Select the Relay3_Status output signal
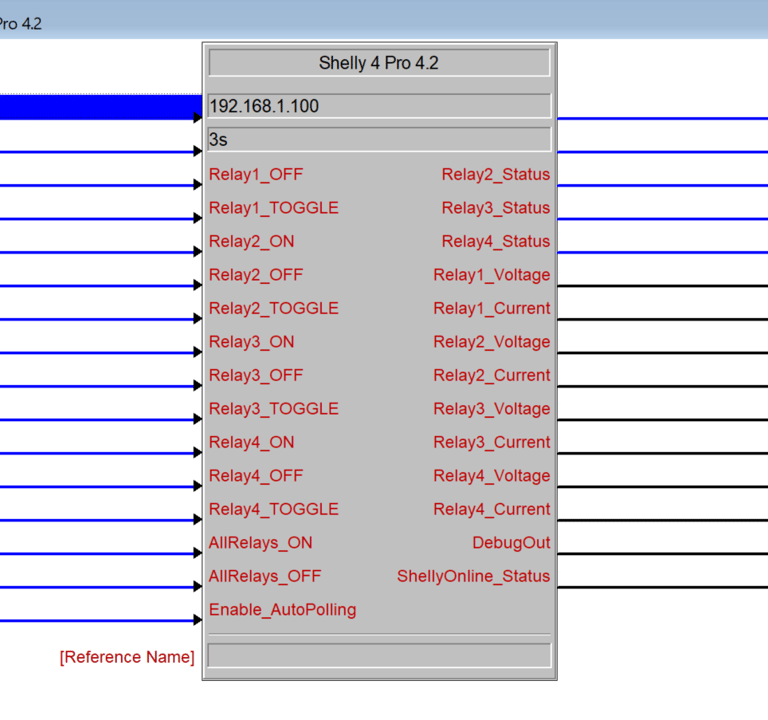Screen dimensions: 768x720 tap(496, 208)
